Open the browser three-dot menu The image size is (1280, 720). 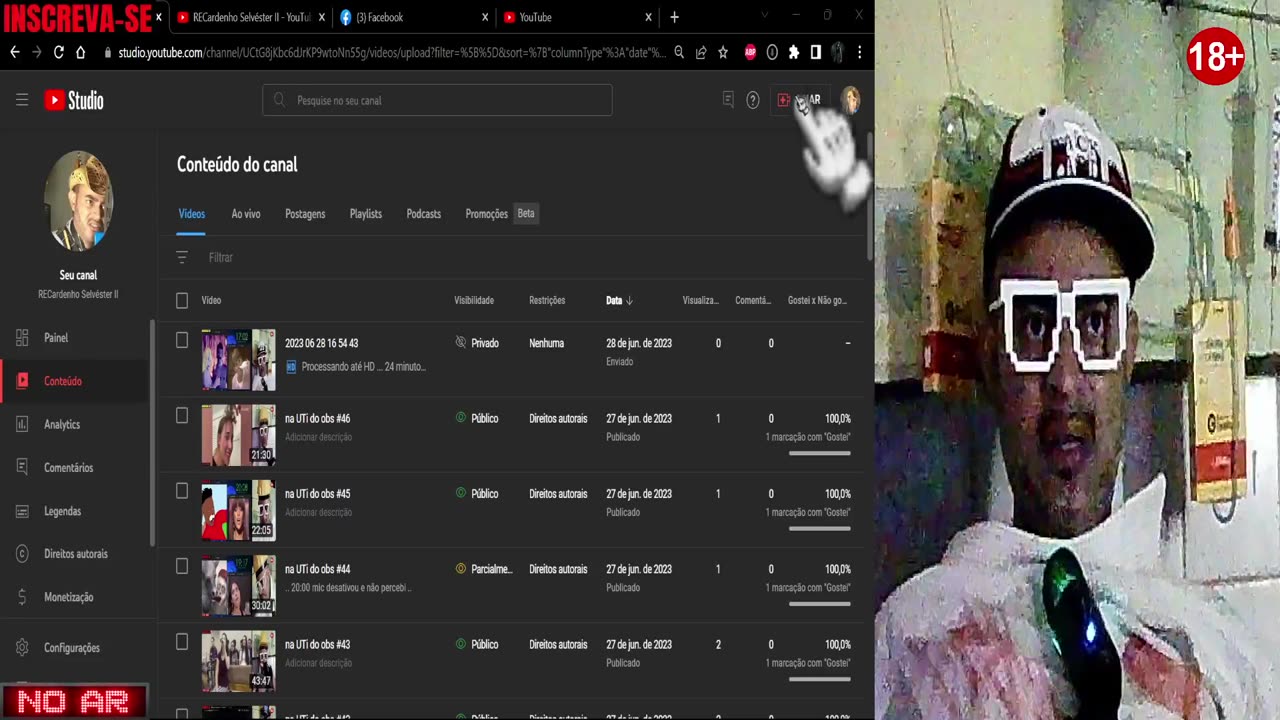coord(859,52)
